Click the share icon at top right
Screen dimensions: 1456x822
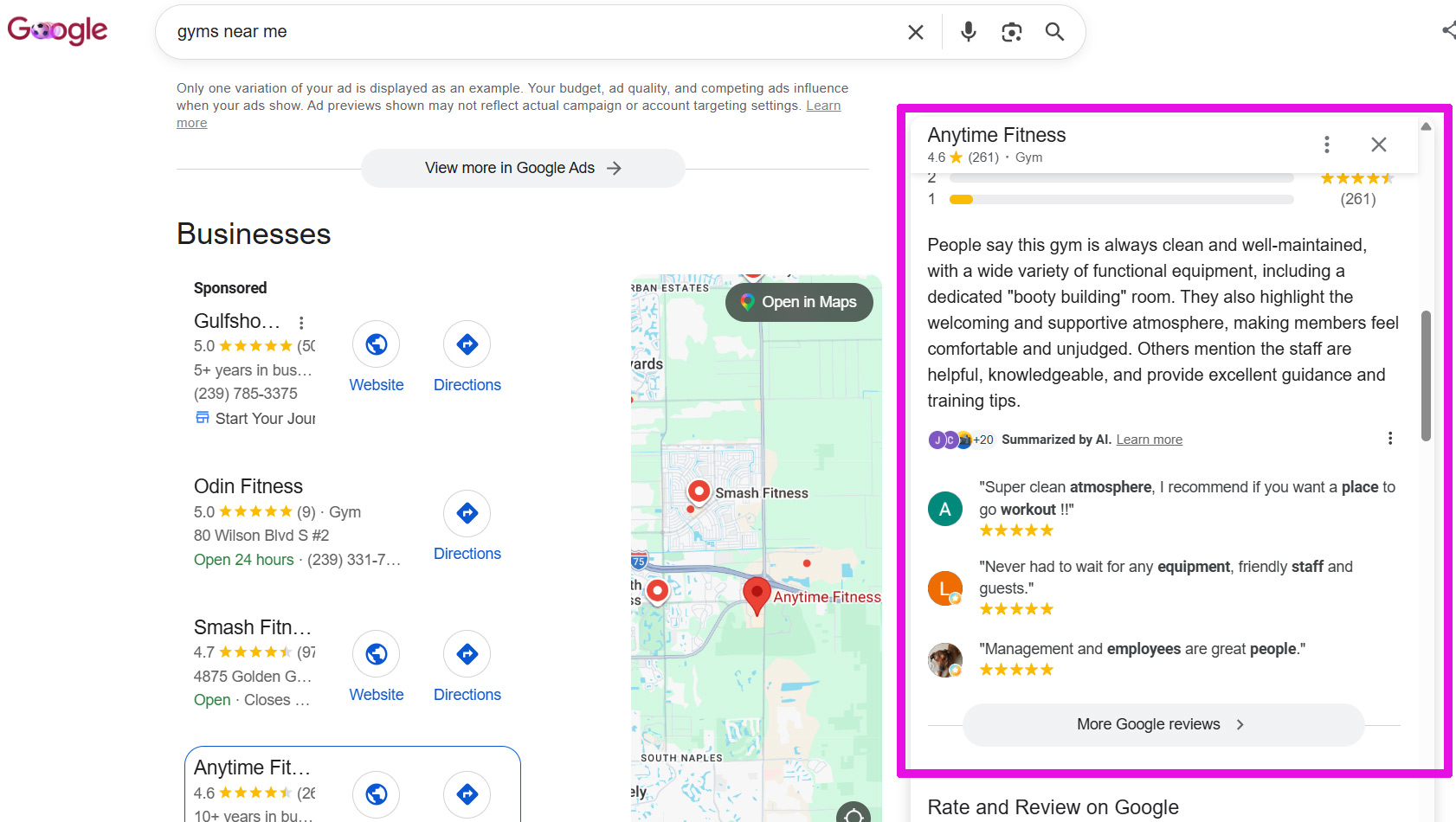(x=1449, y=30)
